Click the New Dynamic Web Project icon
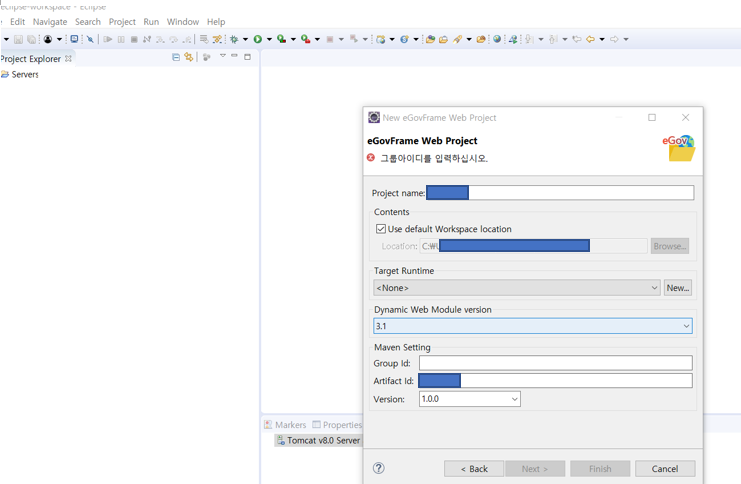The width and height of the screenshot is (741, 484). pos(381,39)
